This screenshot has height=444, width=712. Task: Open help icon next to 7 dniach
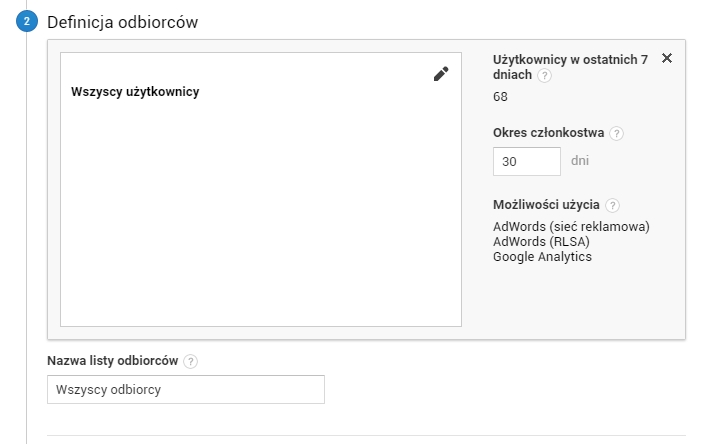(x=544, y=76)
